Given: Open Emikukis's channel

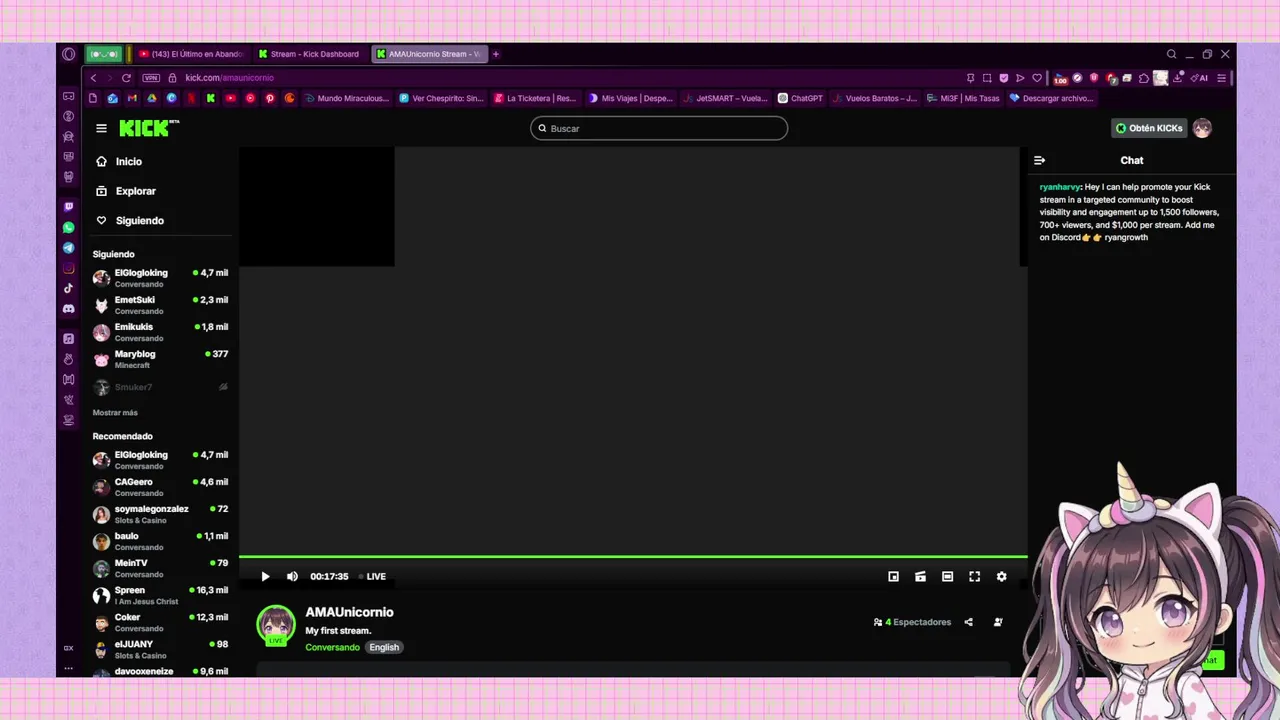Looking at the screenshot, I should (160, 332).
